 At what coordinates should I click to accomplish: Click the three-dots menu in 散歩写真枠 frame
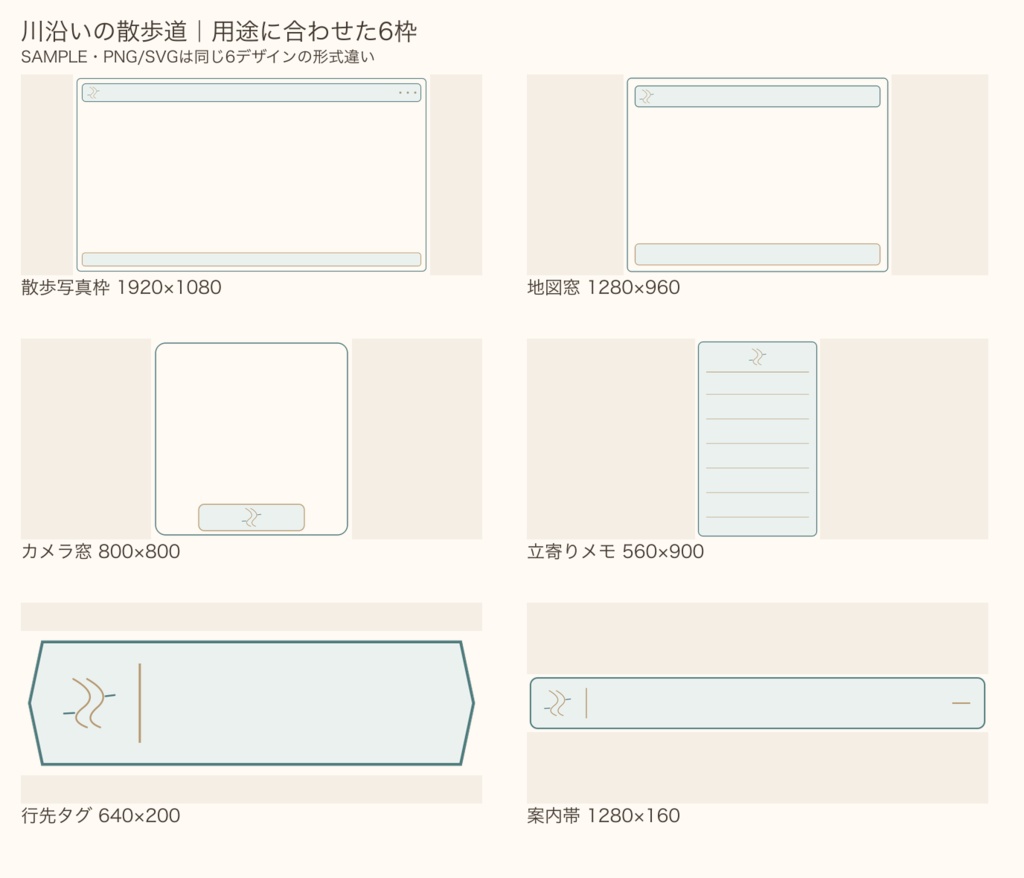click(x=408, y=93)
